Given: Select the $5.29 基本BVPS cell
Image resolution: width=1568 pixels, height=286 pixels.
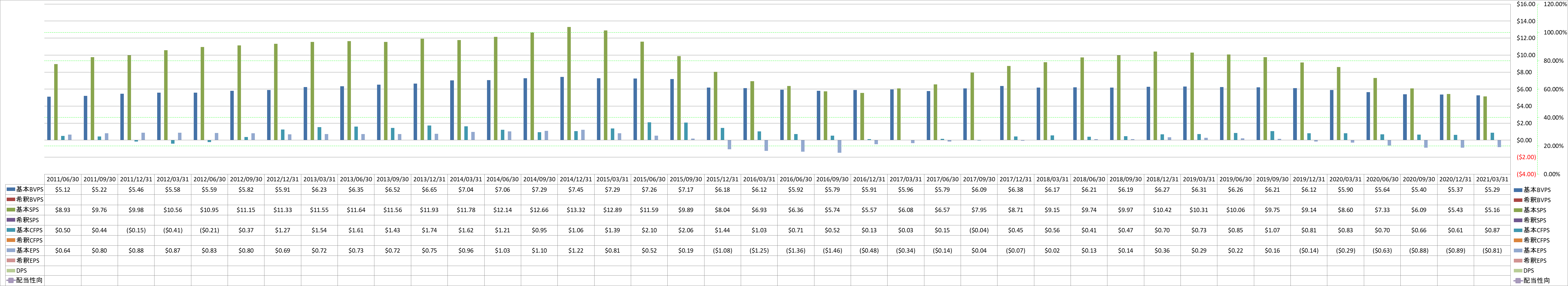Looking at the screenshot, I should click(1492, 190).
